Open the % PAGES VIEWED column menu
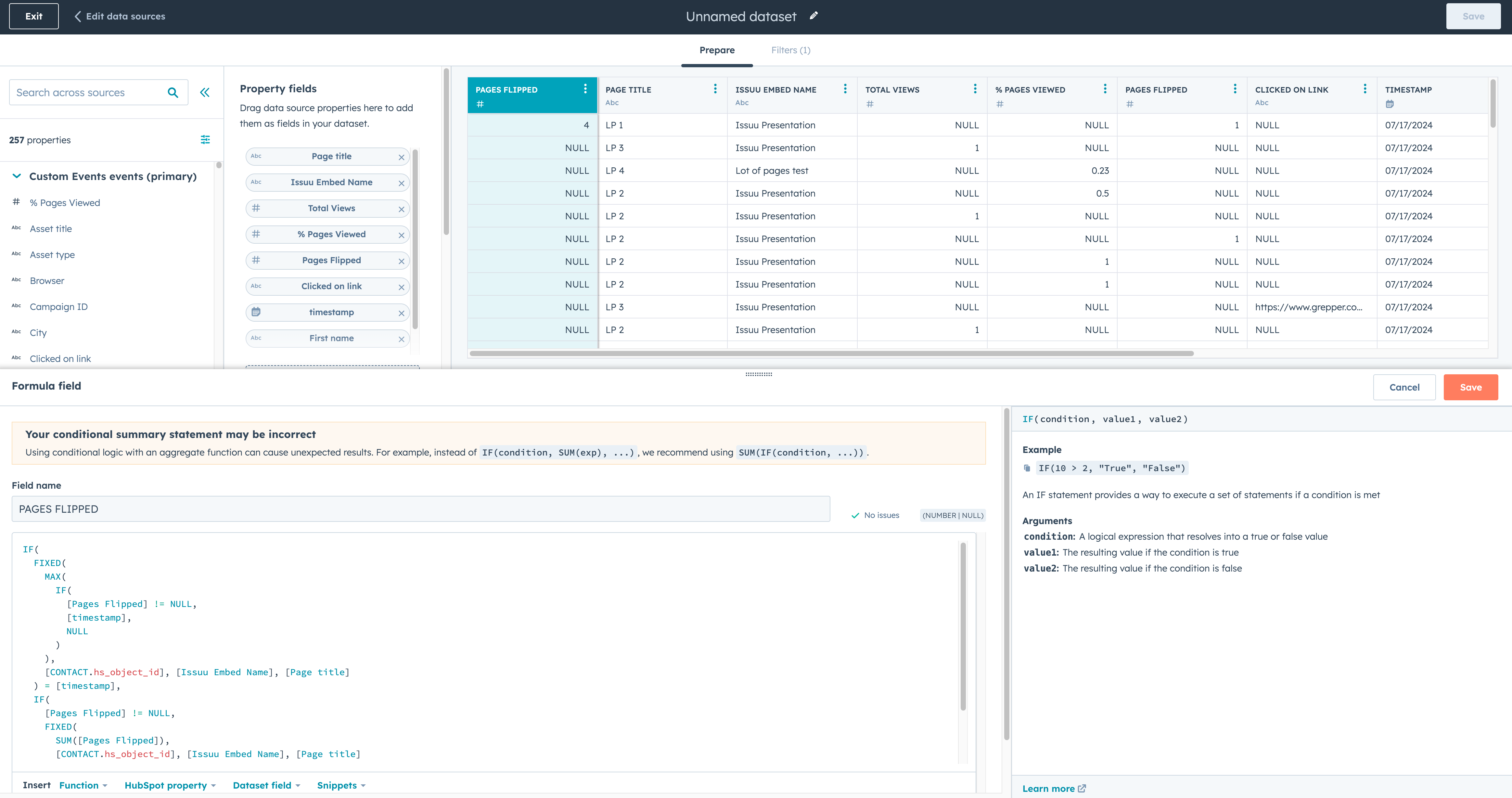This screenshot has width=1512, height=798. pos(1105,89)
